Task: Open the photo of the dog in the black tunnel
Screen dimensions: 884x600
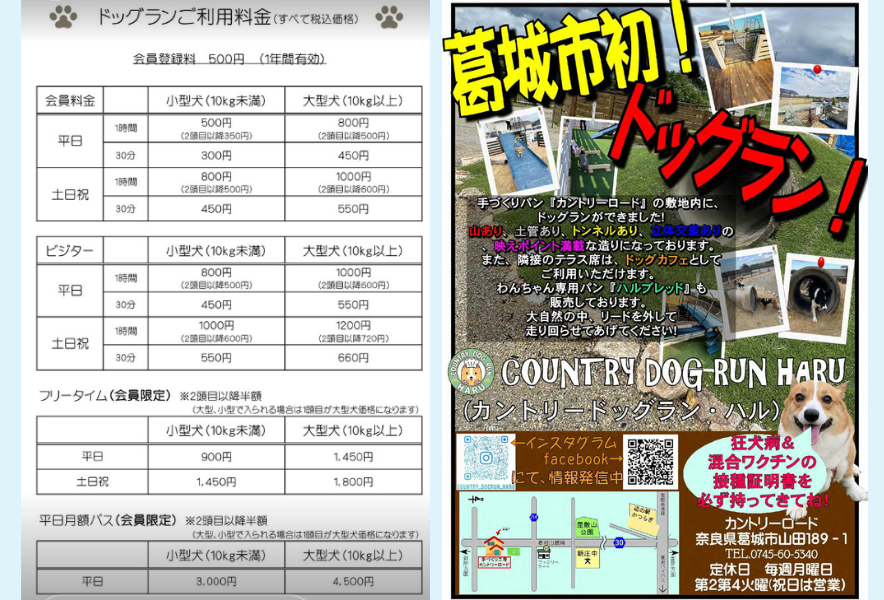Action: coord(819,298)
